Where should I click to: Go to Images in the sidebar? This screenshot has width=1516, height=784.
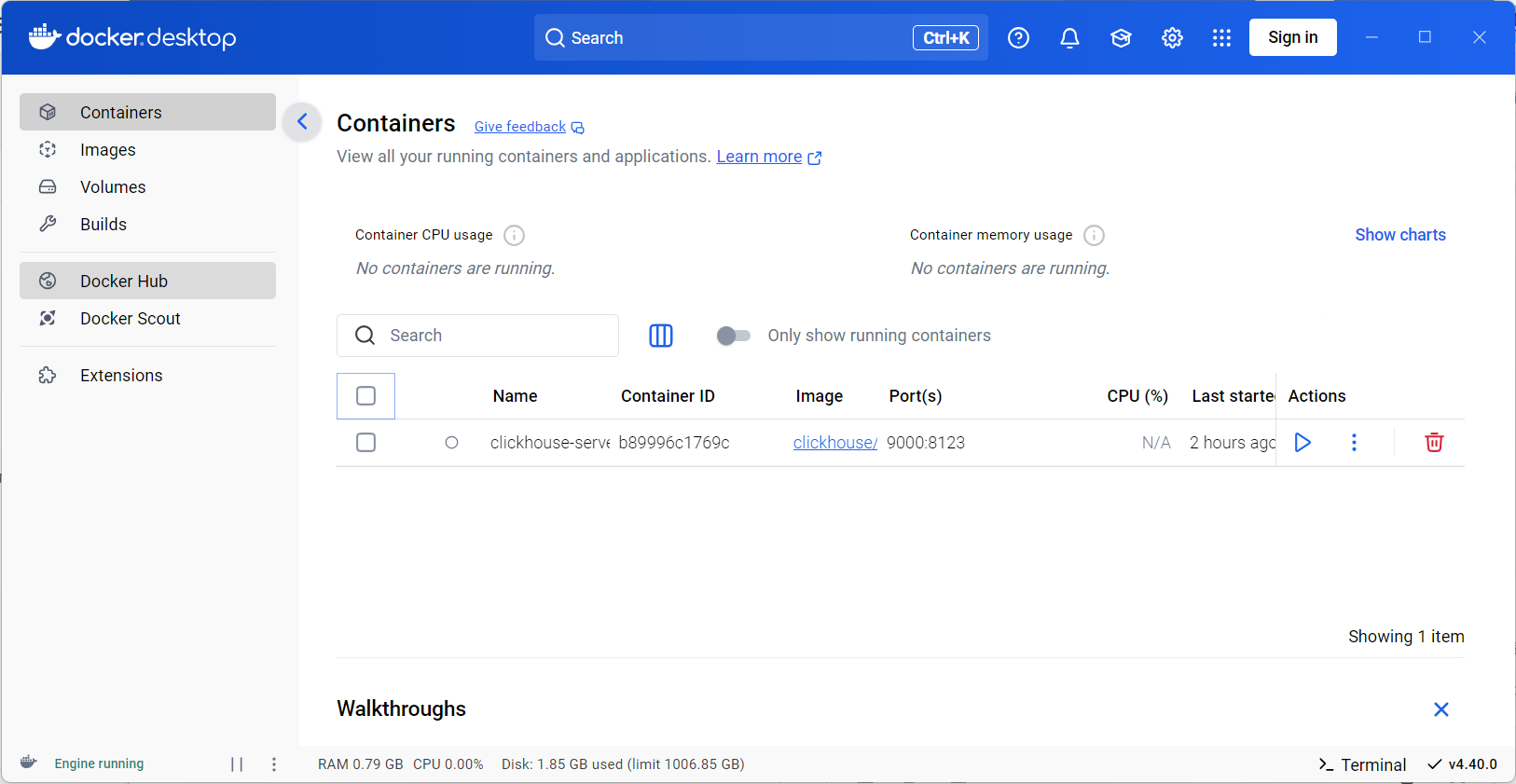click(147, 149)
